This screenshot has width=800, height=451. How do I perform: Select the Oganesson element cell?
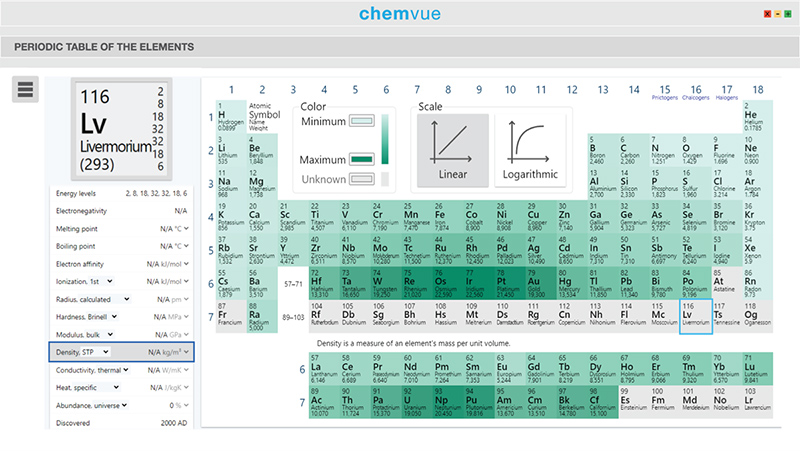pyautogui.click(x=758, y=317)
